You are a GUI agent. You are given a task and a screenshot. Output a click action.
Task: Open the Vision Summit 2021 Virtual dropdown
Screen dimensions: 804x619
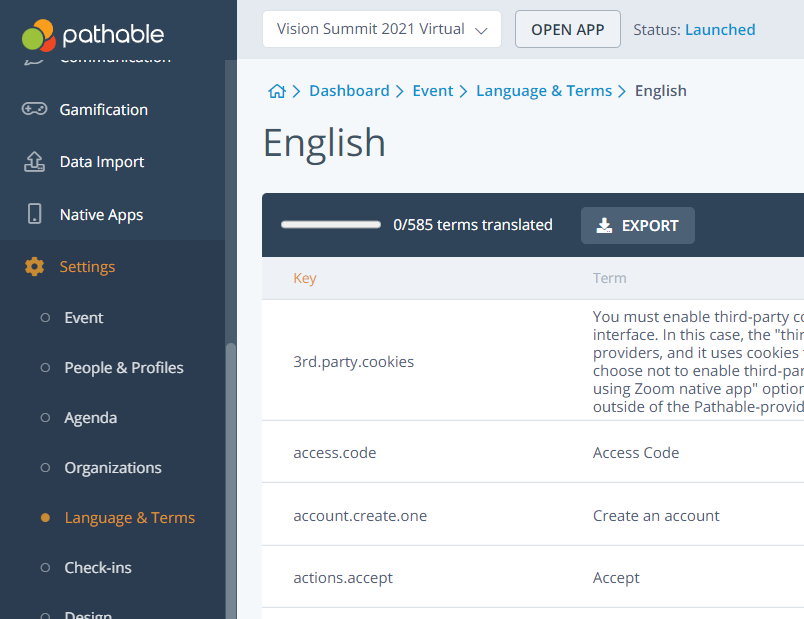click(382, 29)
